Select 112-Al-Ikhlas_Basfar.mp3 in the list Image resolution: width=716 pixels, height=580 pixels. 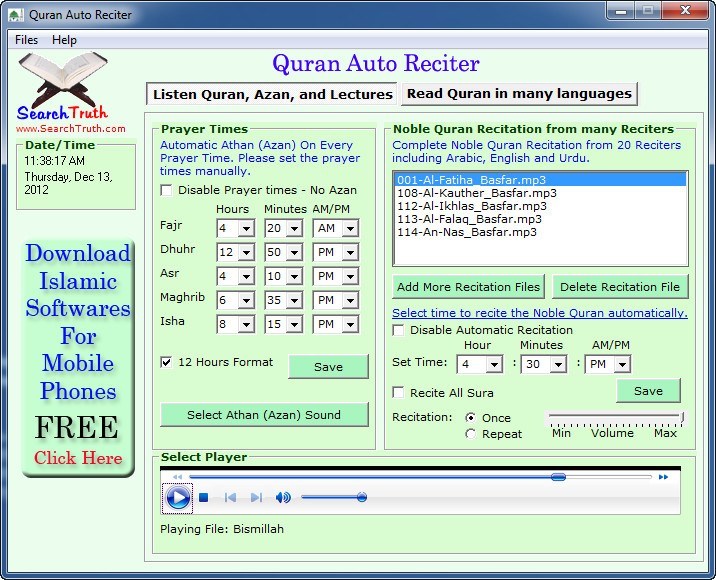[540, 206]
